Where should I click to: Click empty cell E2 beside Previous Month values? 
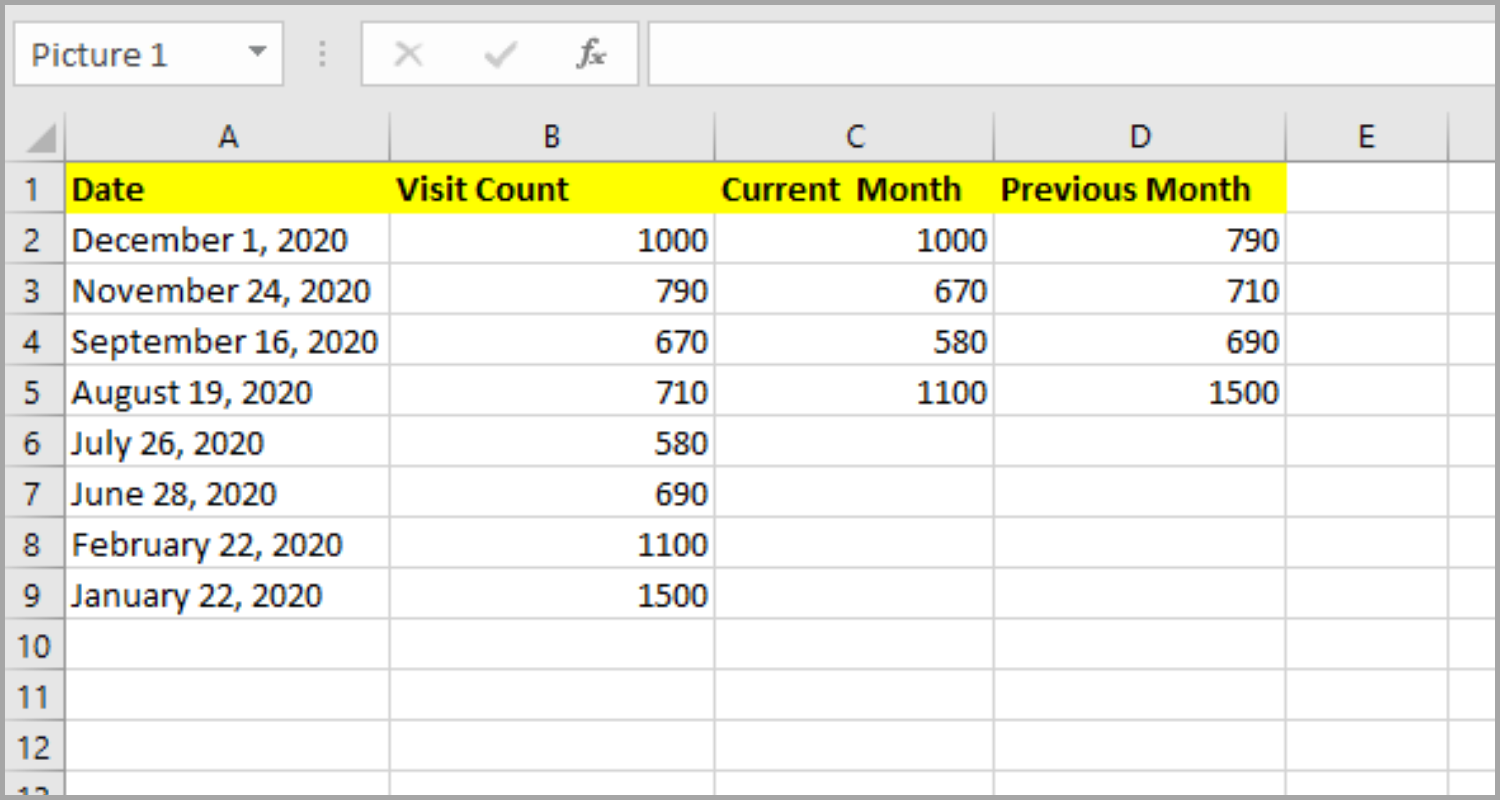1366,240
